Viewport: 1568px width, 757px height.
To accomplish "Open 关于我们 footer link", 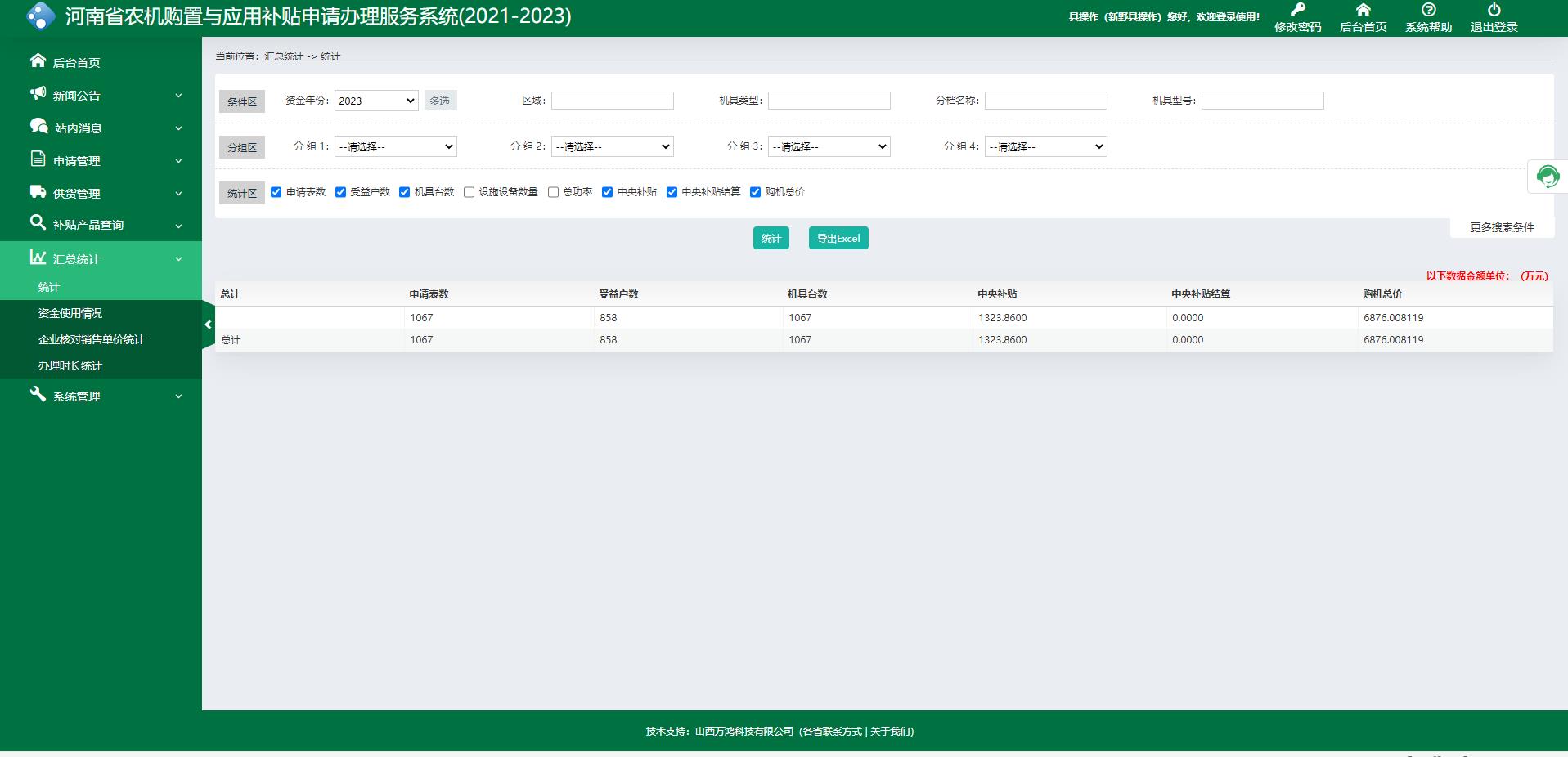I will tap(890, 732).
